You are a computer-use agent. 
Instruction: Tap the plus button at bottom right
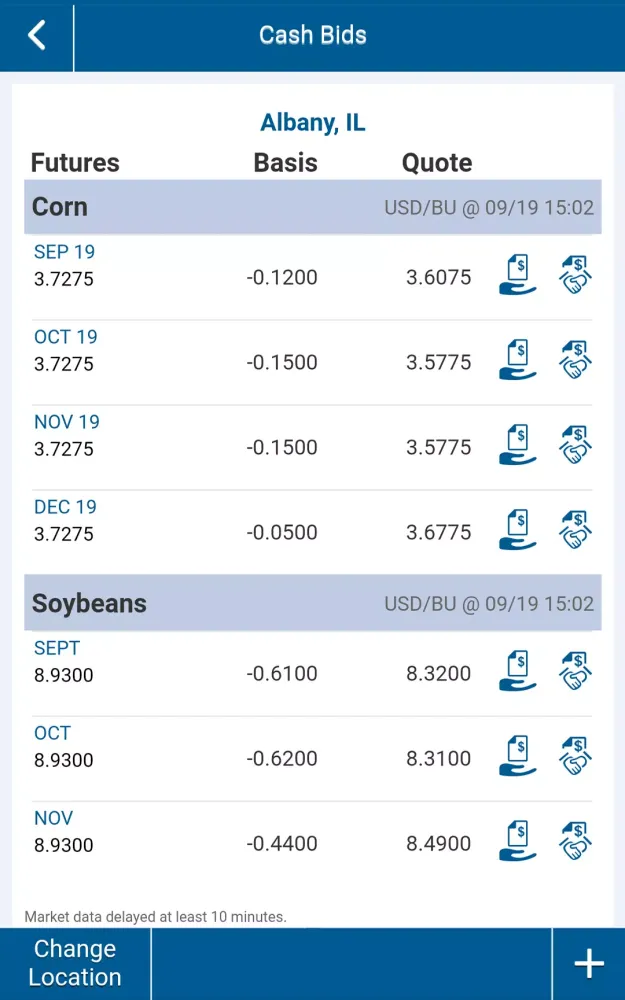tap(589, 964)
